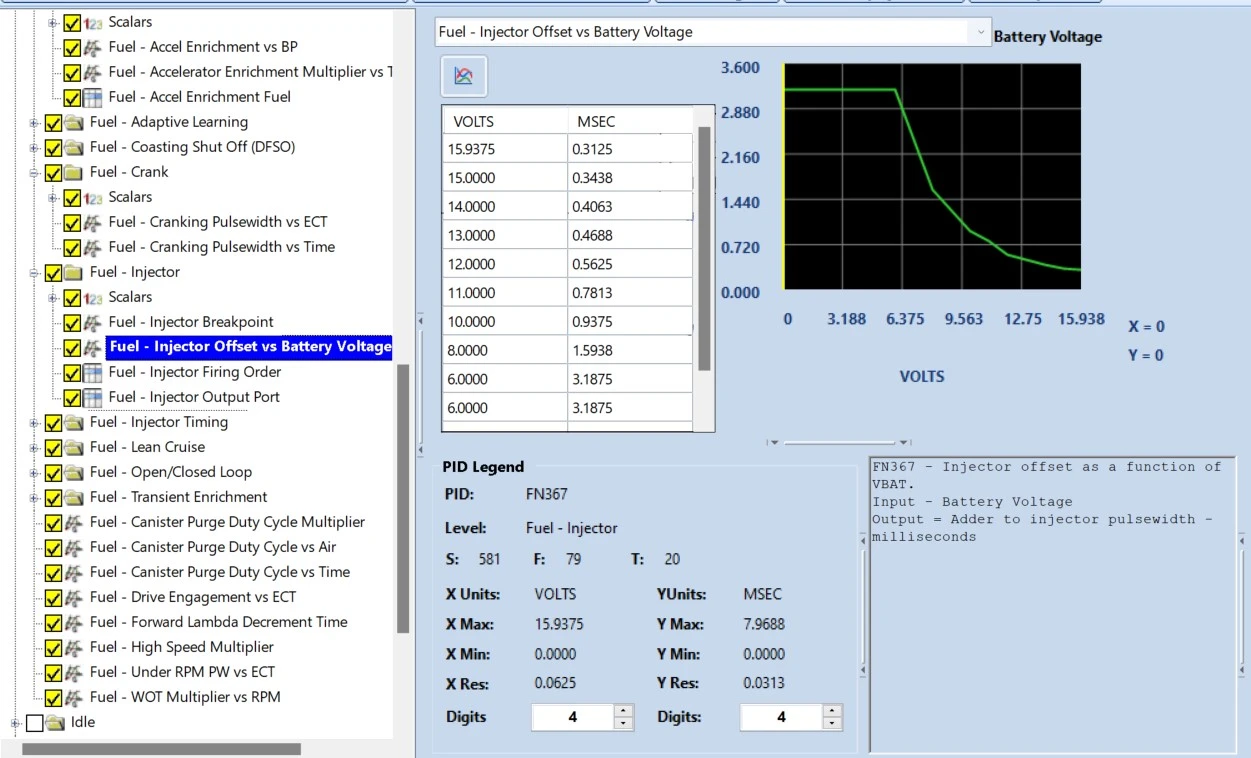
Task: Click table icon of Fuel - Injector Firing Order
Action: click(93, 372)
